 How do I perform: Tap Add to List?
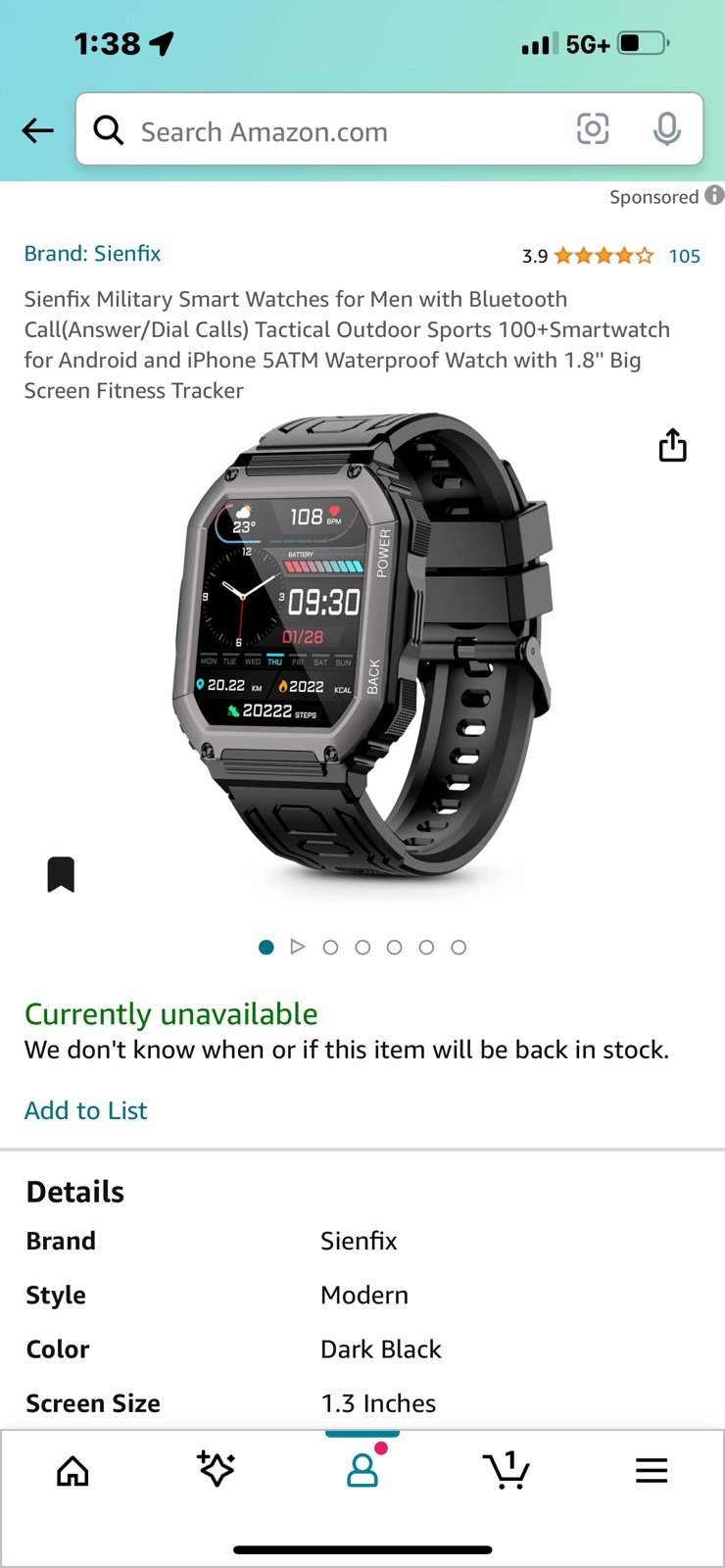pyautogui.click(x=85, y=1110)
